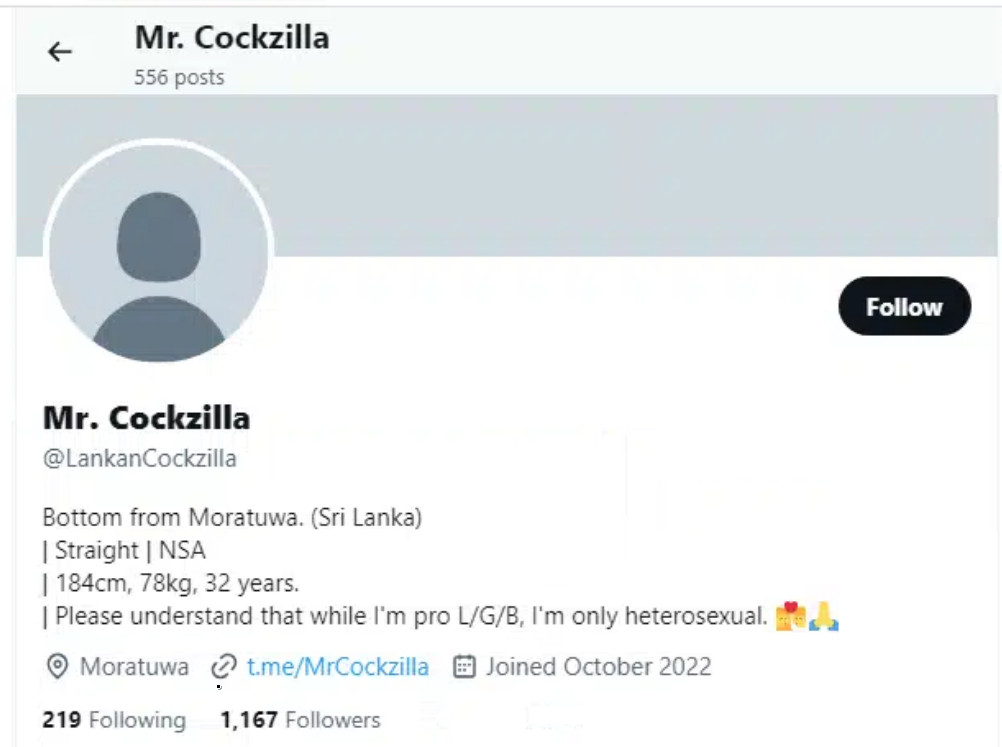Click the bold profile display name
This screenshot has height=747, width=1002.
pyautogui.click(x=146, y=418)
